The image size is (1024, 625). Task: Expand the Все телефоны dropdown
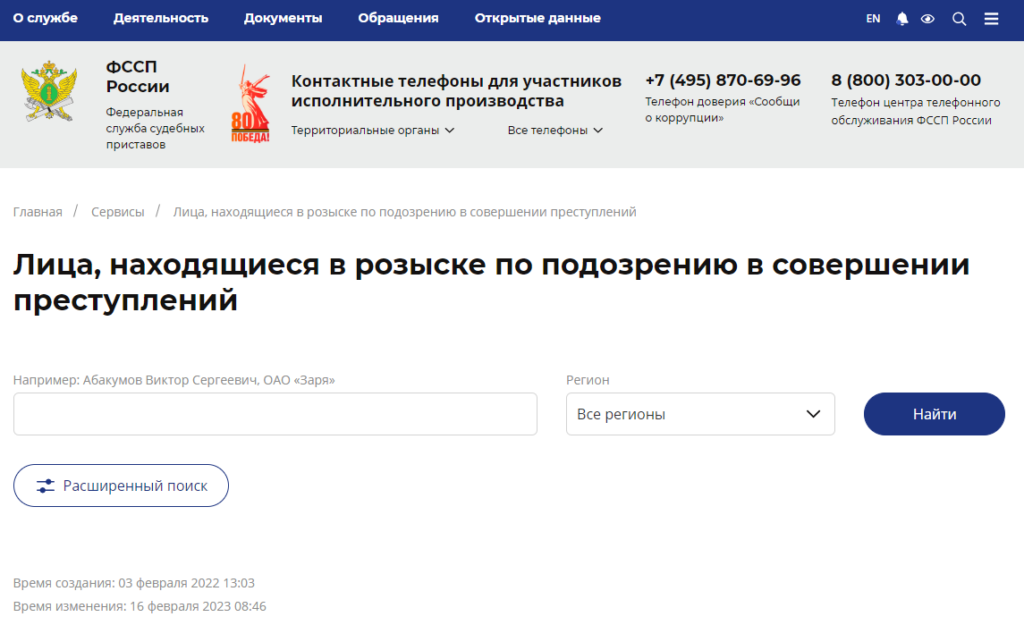555,130
